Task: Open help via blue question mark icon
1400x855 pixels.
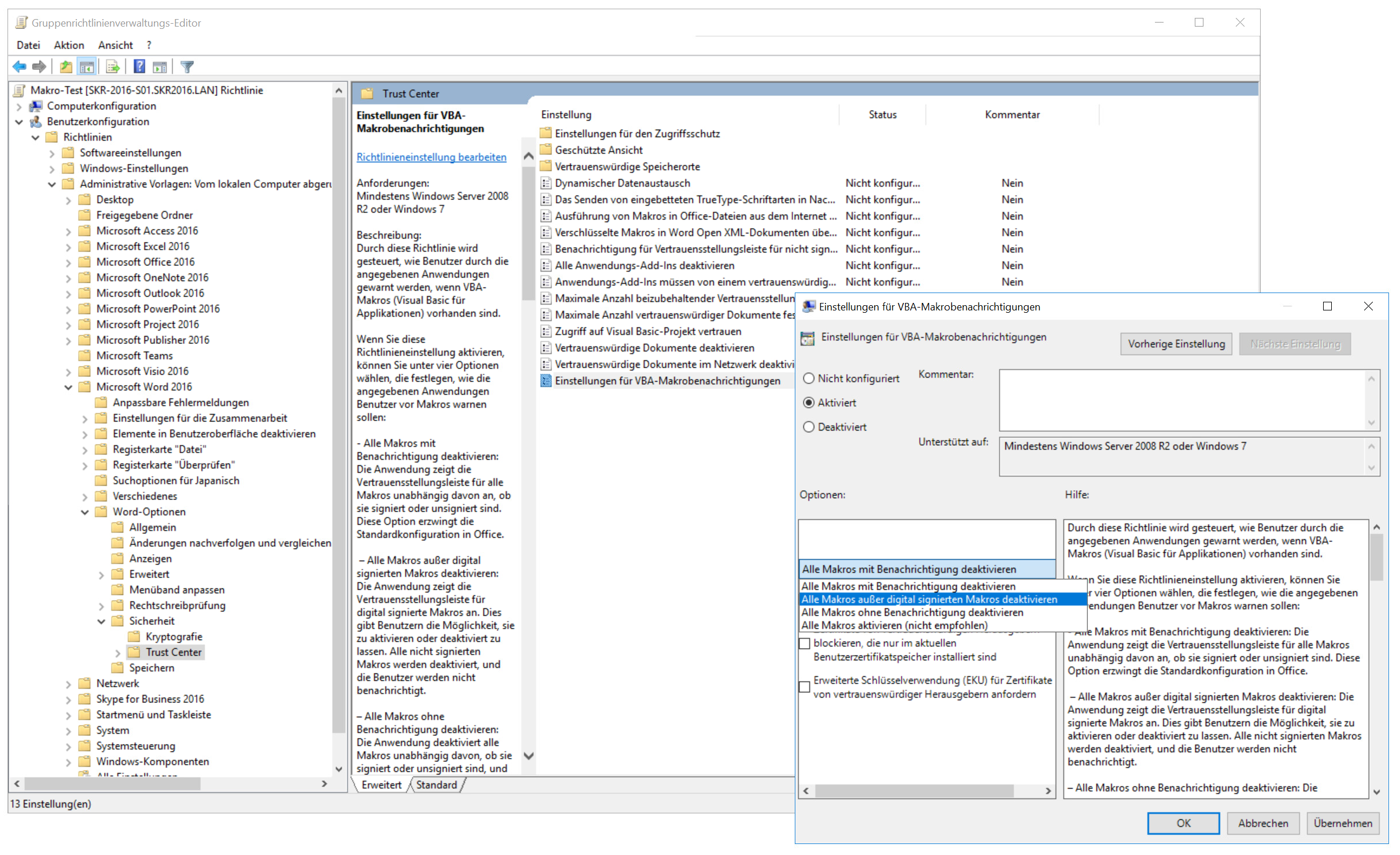Action: tap(139, 66)
